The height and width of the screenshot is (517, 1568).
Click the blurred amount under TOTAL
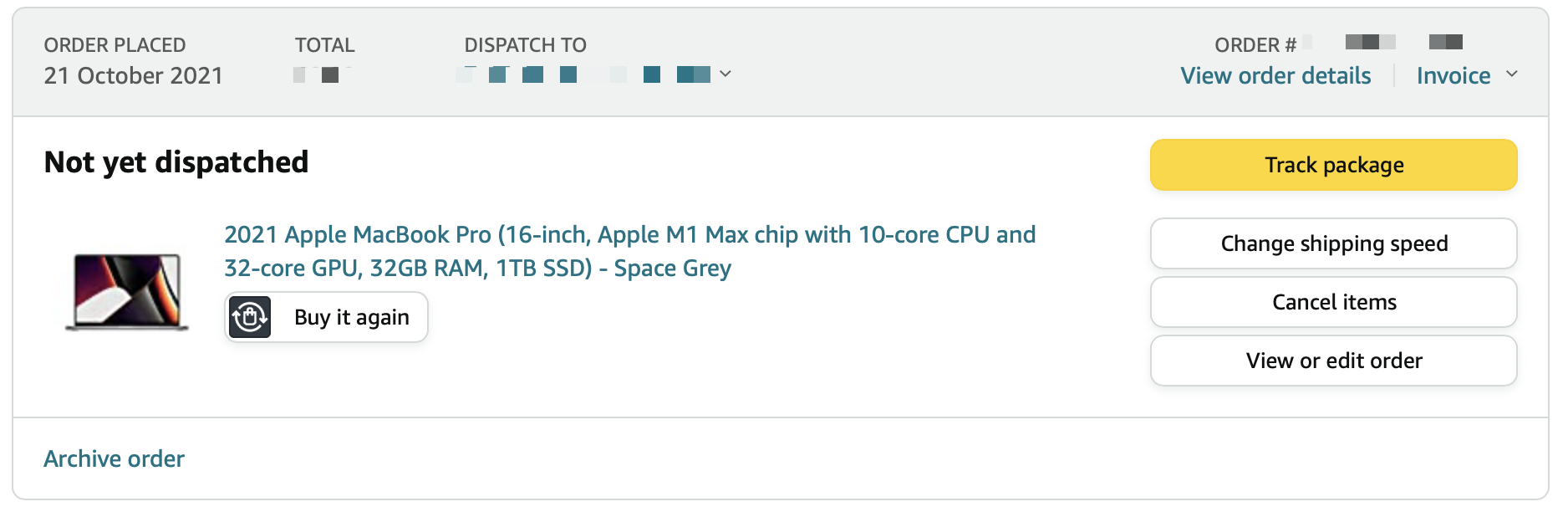pyautogui.click(x=321, y=74)
